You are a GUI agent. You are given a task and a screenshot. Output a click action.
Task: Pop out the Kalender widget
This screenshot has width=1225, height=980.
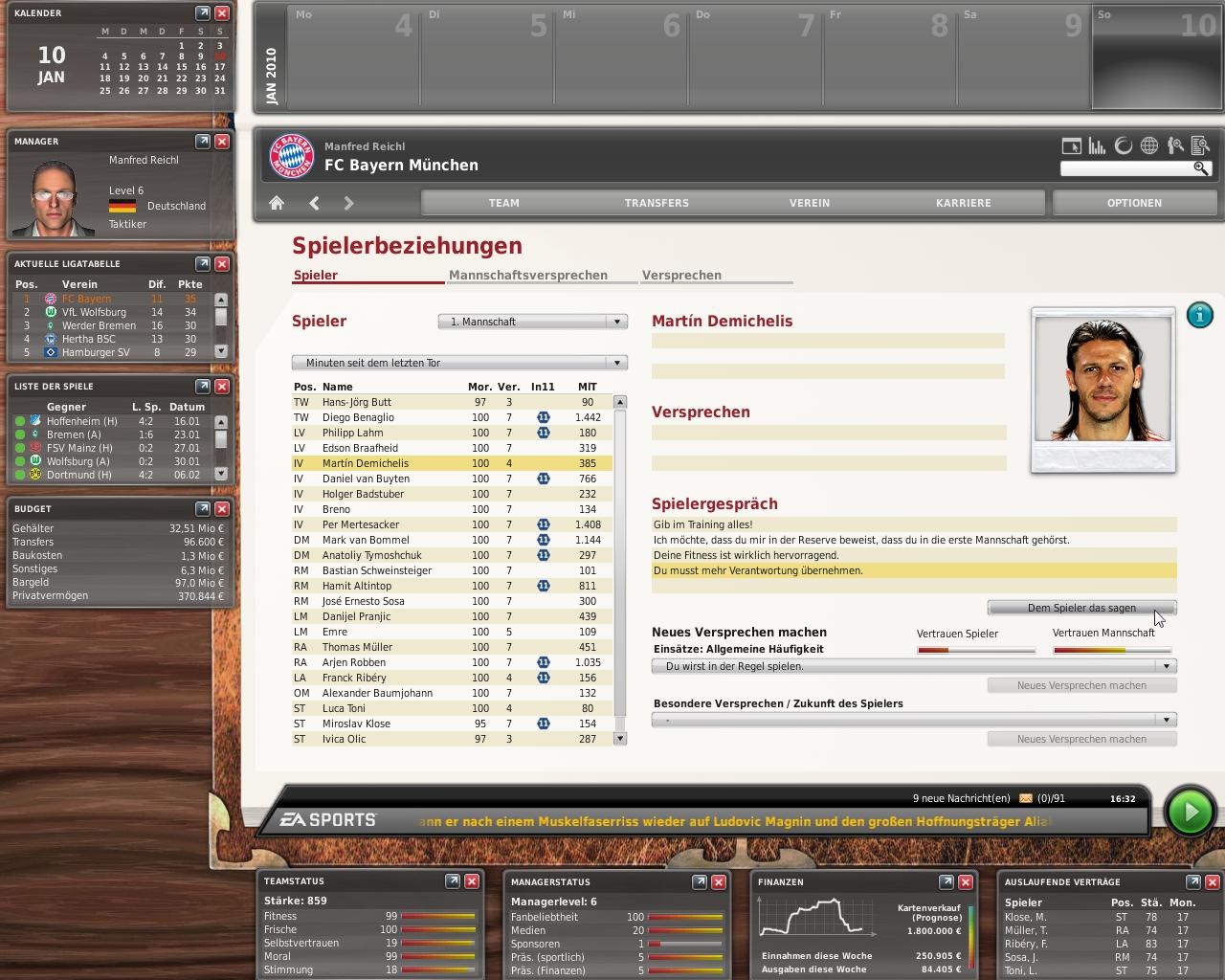click(203, 13)
